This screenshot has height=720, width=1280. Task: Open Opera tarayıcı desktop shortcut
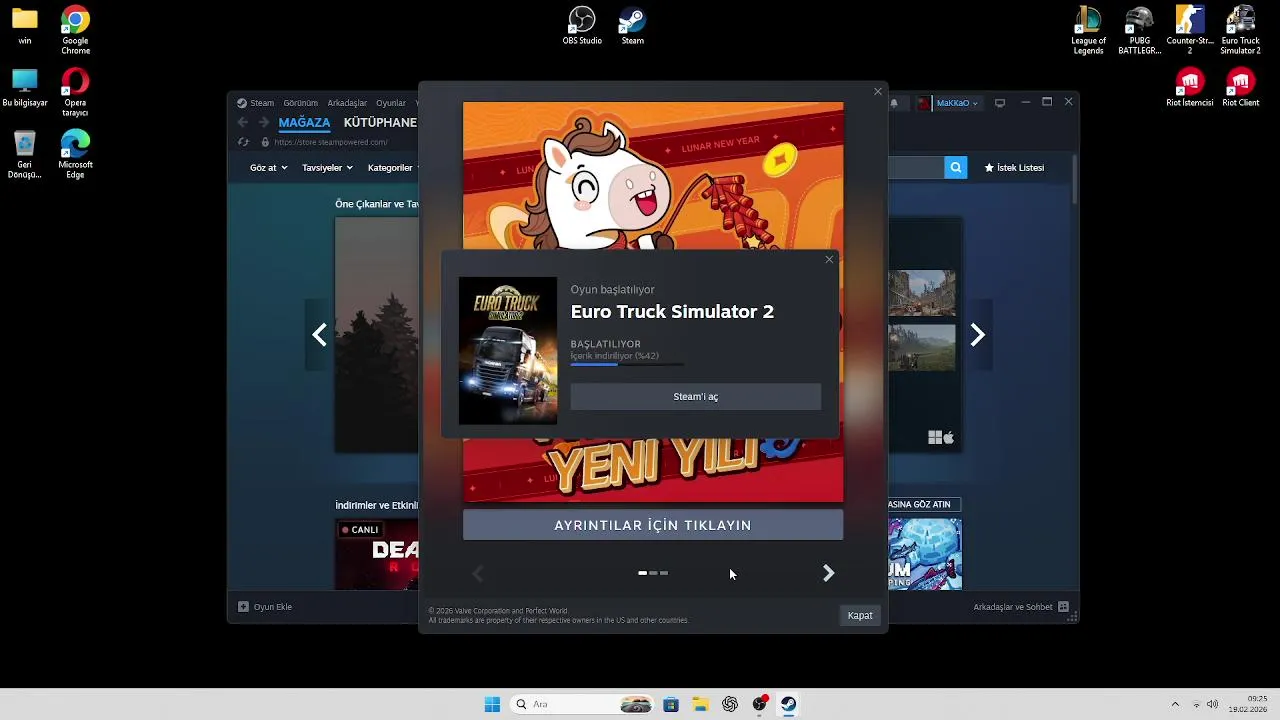(x=75, y=93)
